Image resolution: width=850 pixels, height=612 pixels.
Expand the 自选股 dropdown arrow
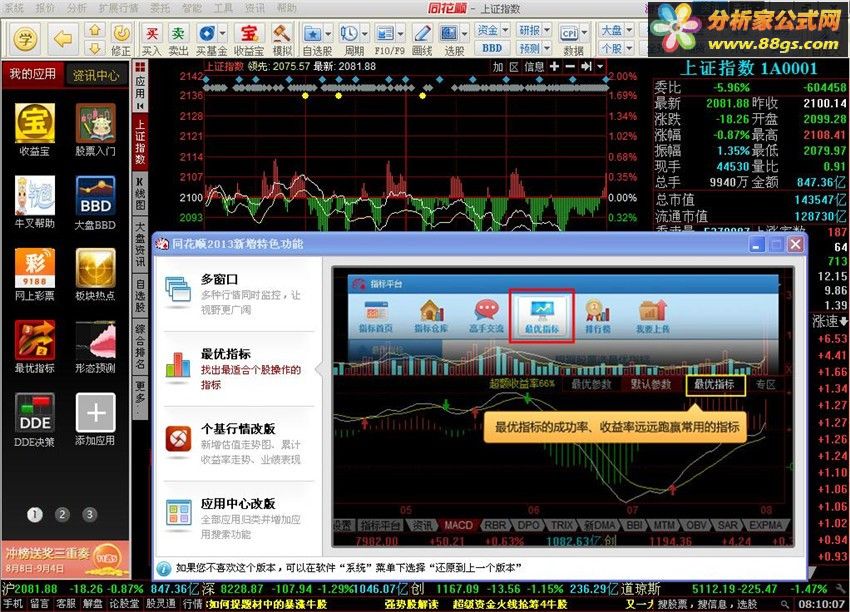pyautogui.click(x=328, y=34)
